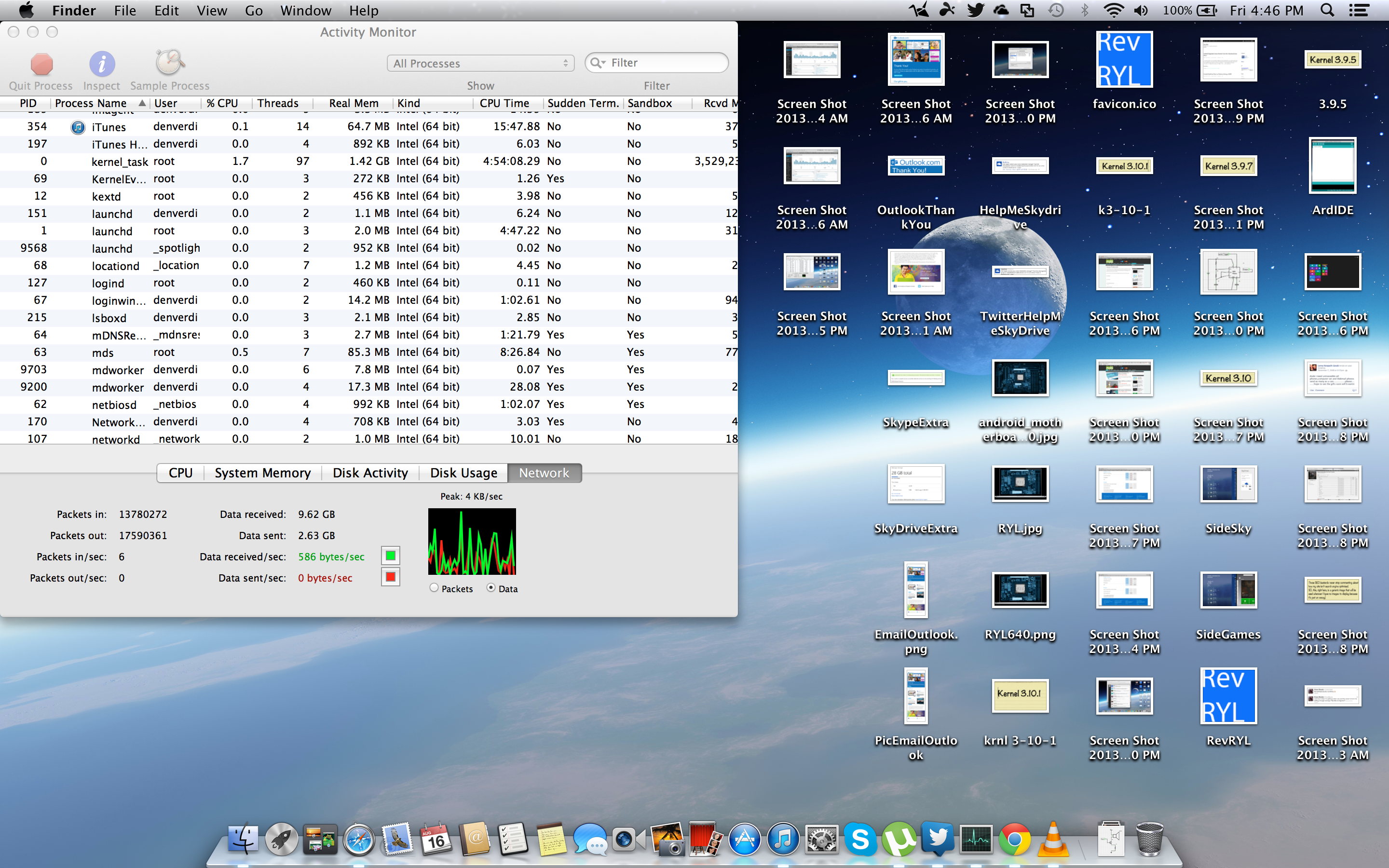Select the Network tab in Activity Monitor
The height and width of the screenshot is (868, 1389).
(545, 473)
